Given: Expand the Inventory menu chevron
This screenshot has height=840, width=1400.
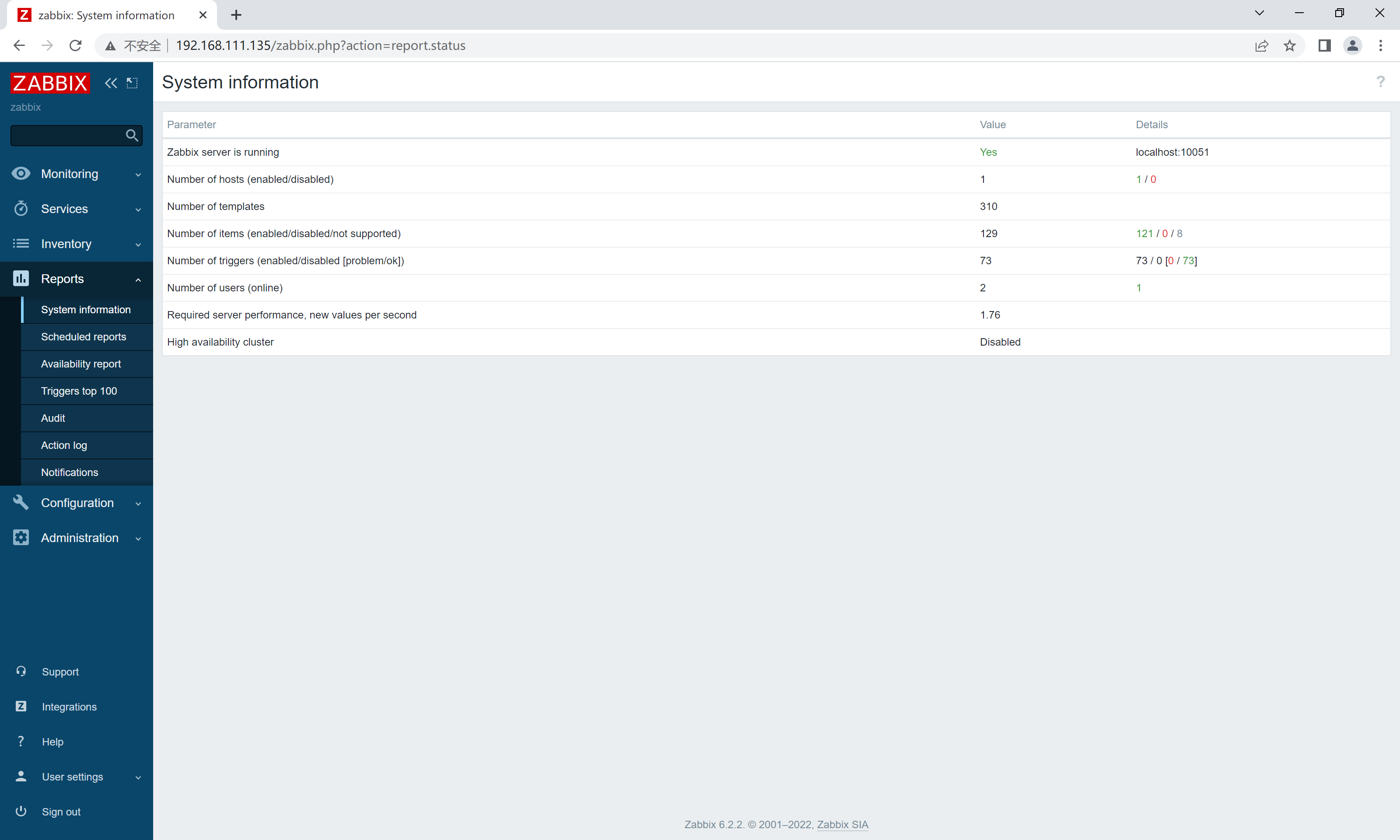Looking at the screenshot, I should coord(138,245).
